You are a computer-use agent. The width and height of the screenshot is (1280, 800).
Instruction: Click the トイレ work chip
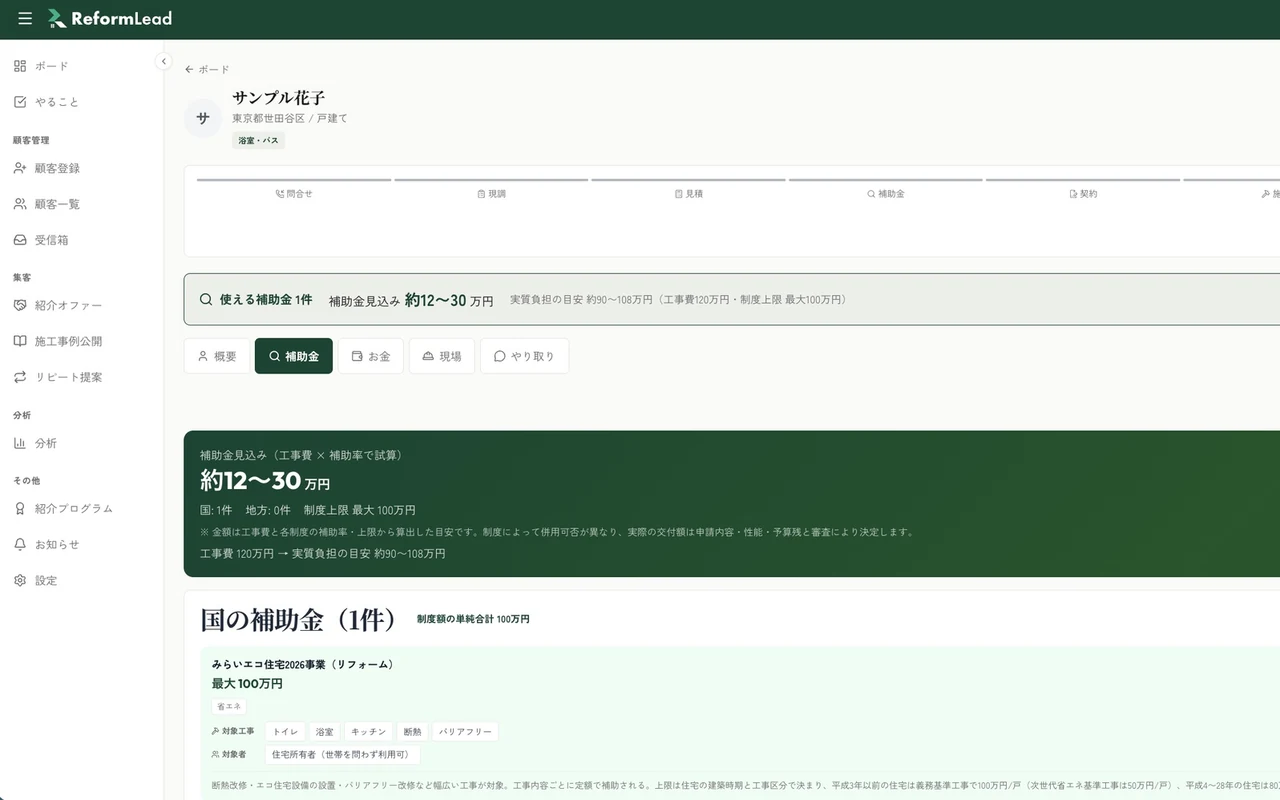coord(285,732)
